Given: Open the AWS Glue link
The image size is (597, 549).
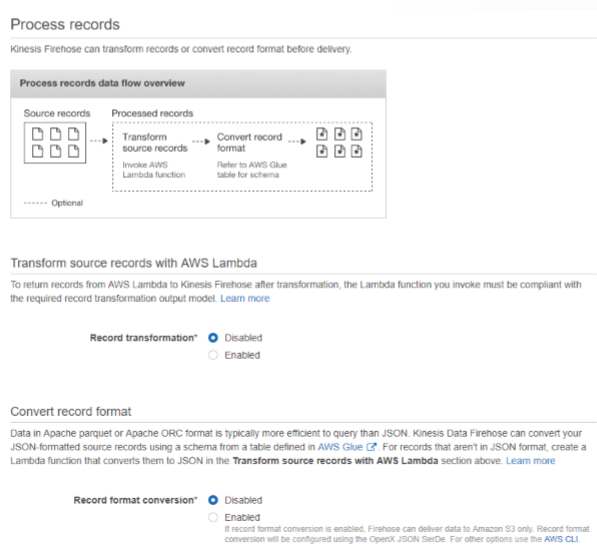Looking at the screenshot, I should (340, 447).
